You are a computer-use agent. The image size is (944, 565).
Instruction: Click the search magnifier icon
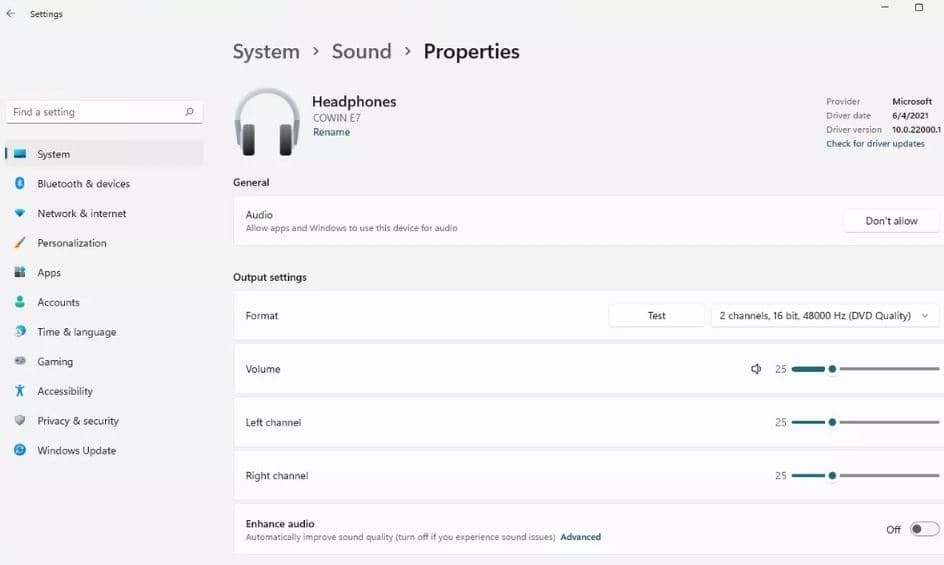pyautogui.click(x=189, y=112)
